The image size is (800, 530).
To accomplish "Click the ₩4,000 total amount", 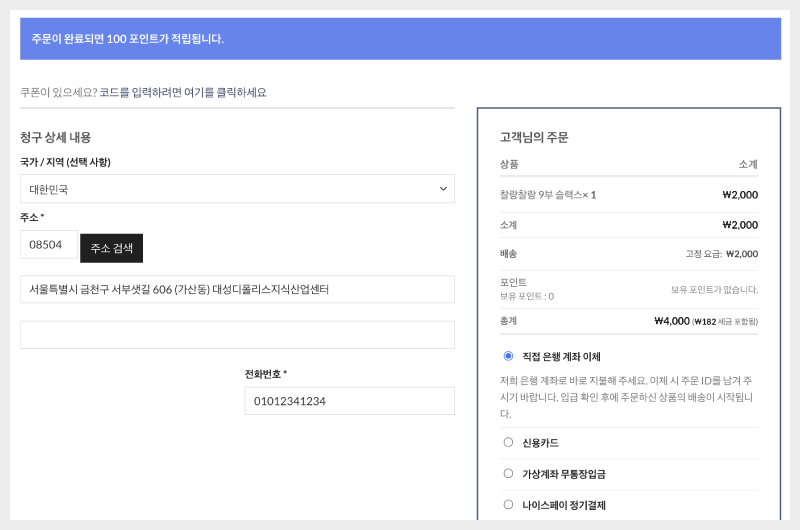I will point(672,321).
